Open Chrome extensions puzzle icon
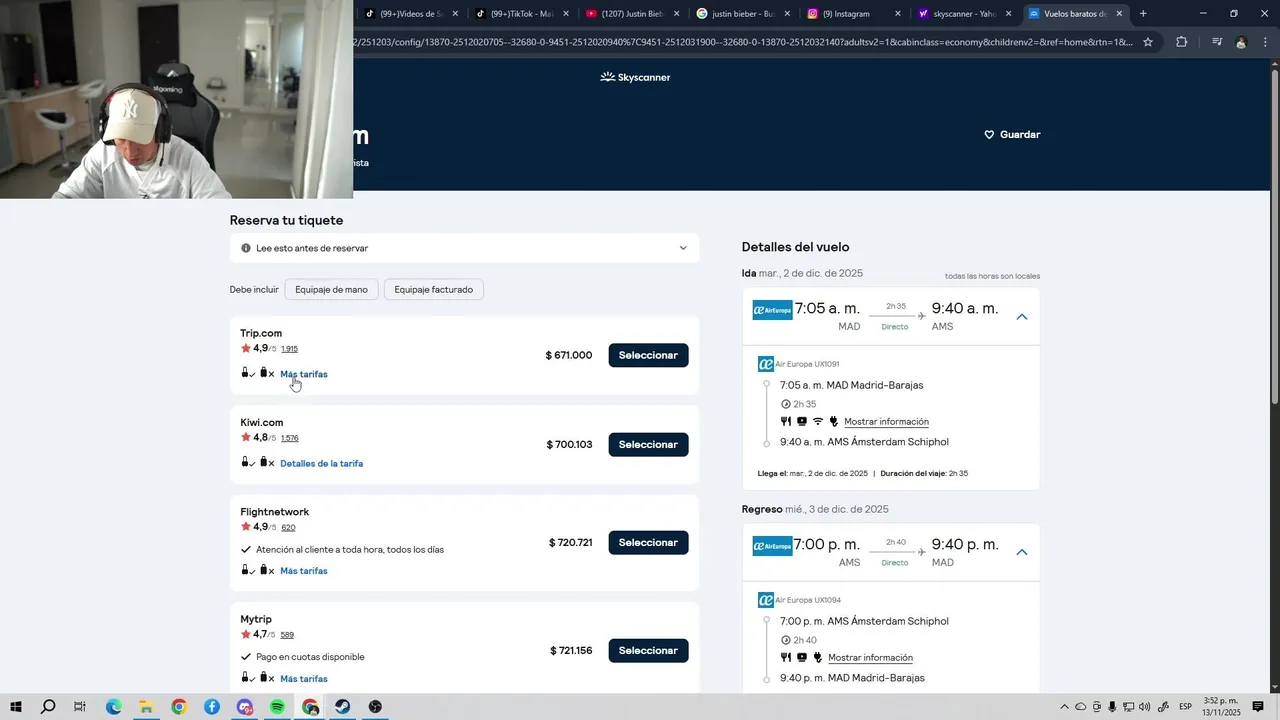The height and width of the screenshot is (720, 1280). [1181, 42]
